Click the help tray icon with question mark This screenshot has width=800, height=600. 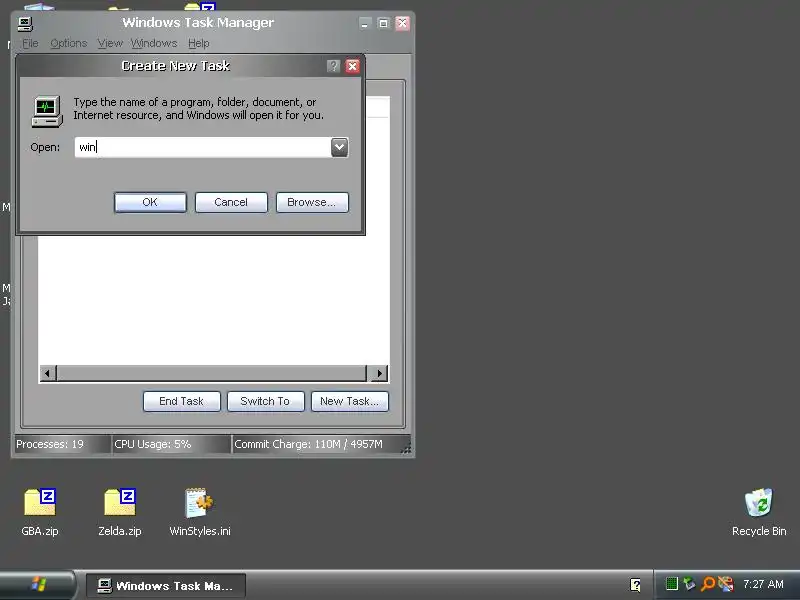pos(635,585)
